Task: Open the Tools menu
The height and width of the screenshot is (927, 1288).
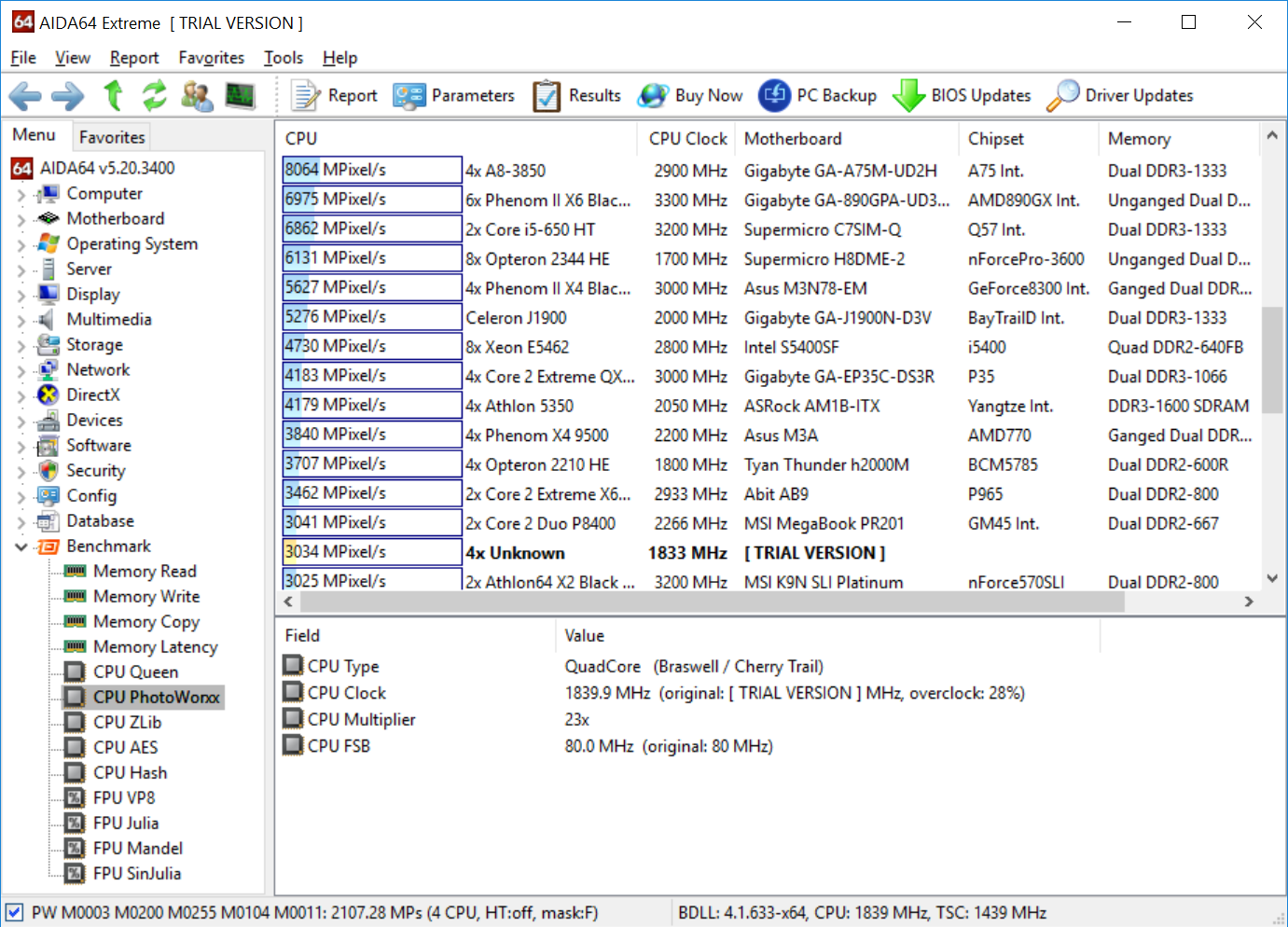Action: [283, 58]
